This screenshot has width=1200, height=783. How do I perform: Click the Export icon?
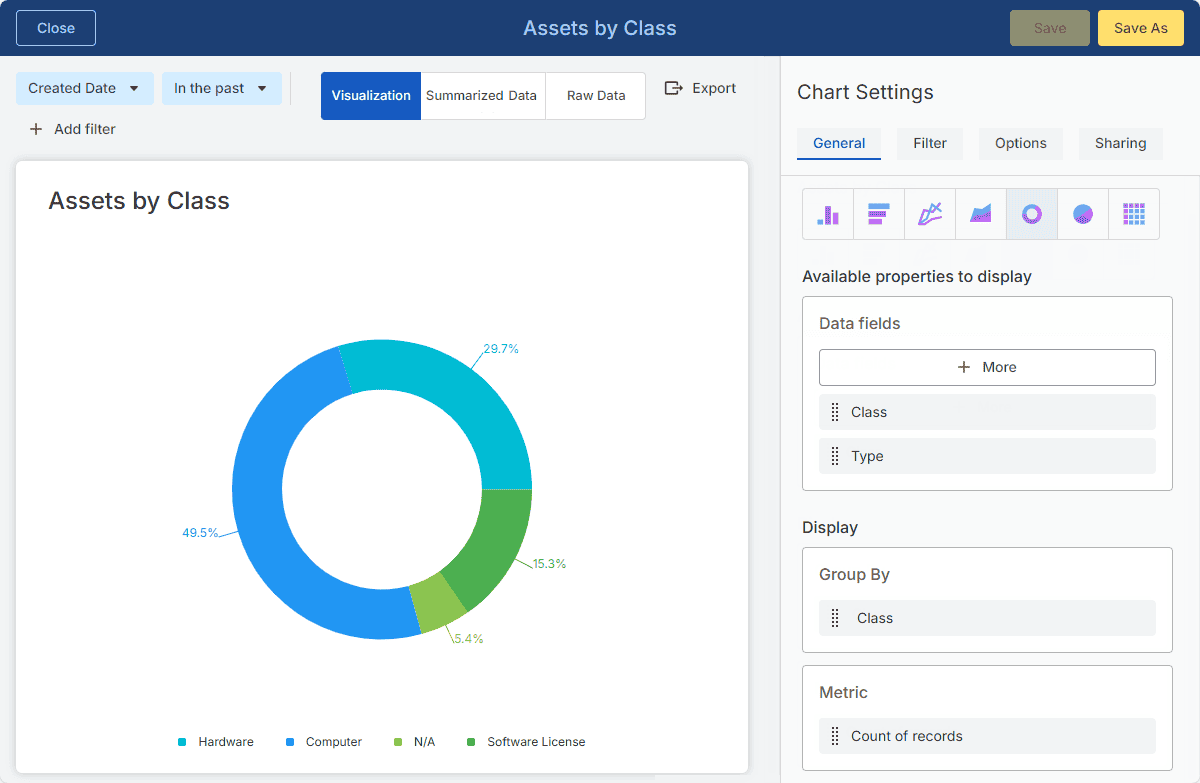tap(673, 88)
